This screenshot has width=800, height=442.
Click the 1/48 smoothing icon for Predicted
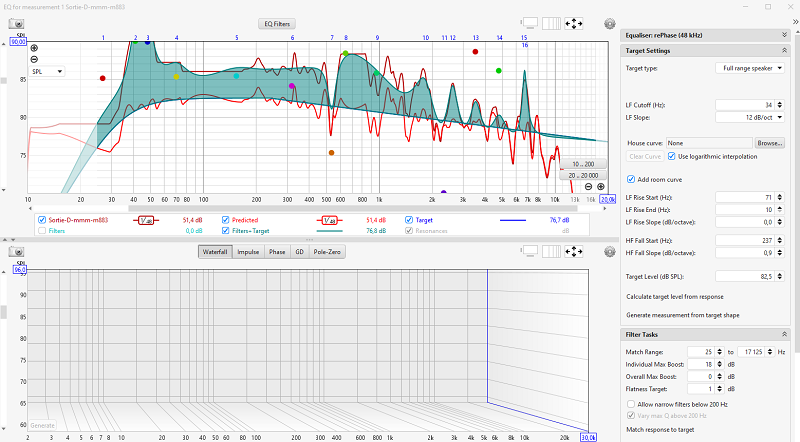pos(330,220)
